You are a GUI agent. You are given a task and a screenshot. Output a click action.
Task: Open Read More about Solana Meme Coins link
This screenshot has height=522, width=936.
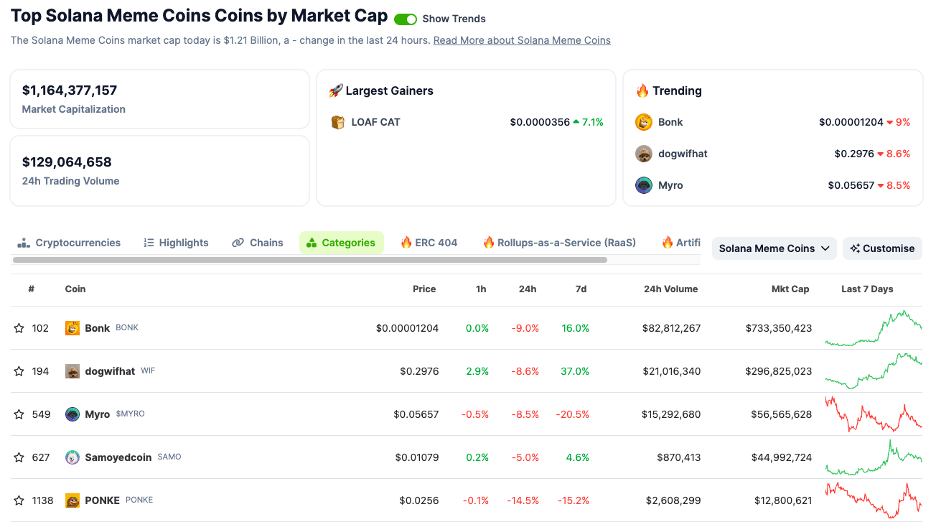521,40
